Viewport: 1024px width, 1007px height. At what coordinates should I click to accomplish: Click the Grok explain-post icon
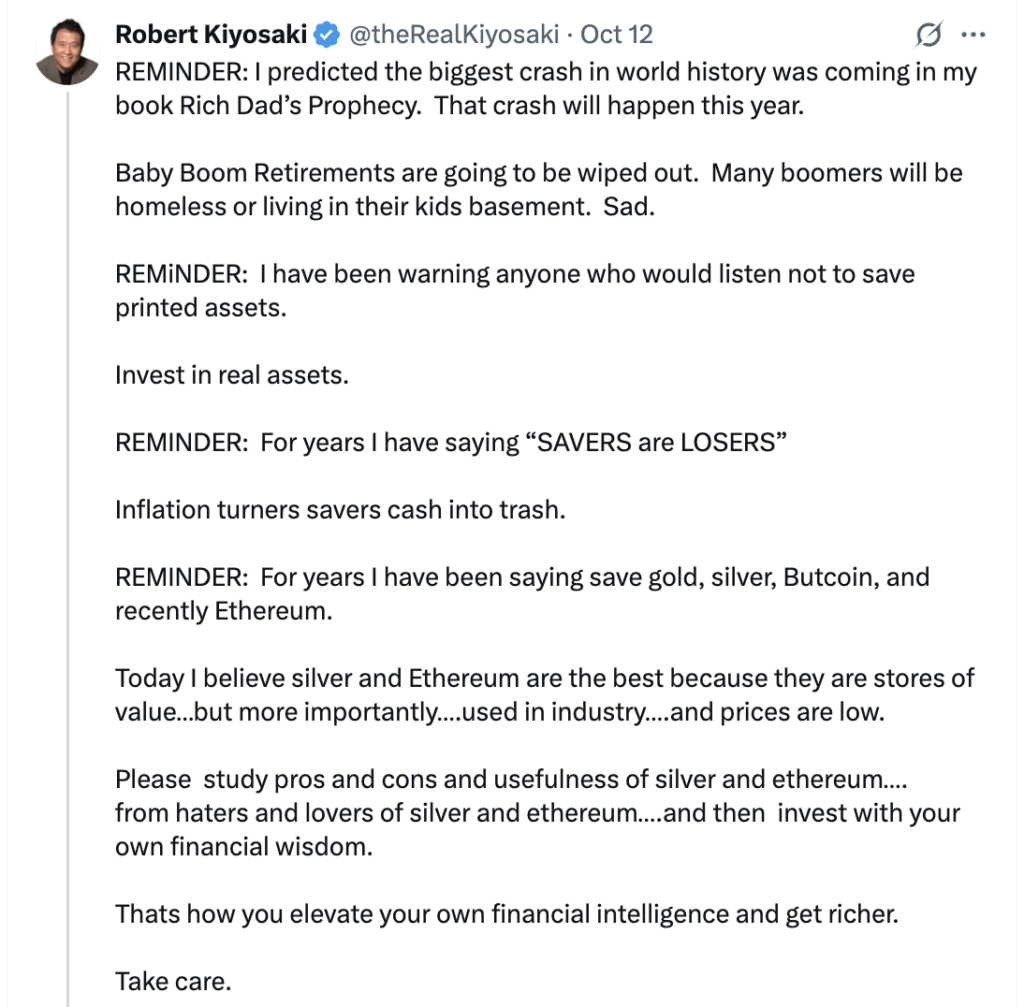click(929, 35)
